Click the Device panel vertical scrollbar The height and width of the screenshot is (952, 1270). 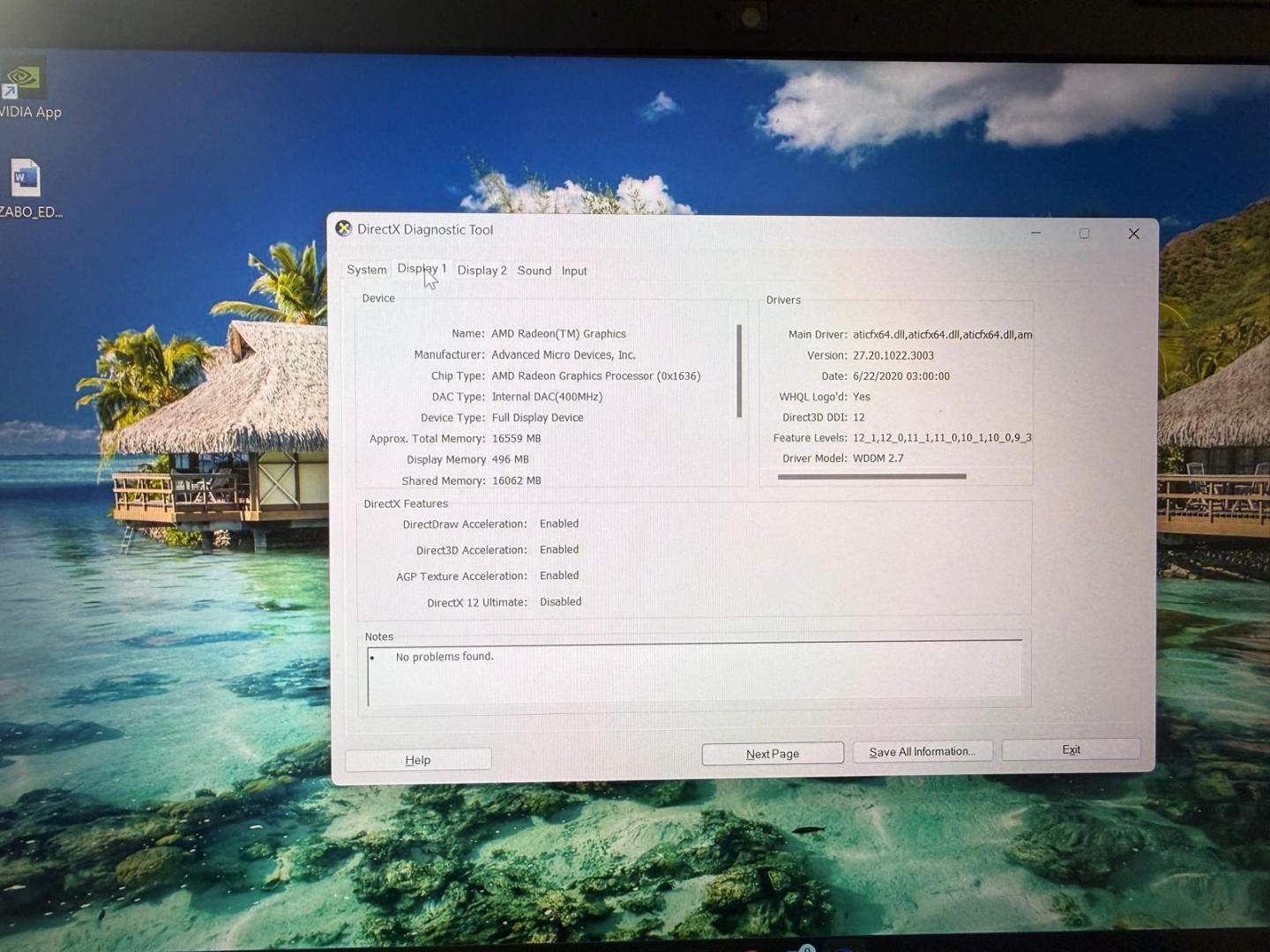coord(739,370)
